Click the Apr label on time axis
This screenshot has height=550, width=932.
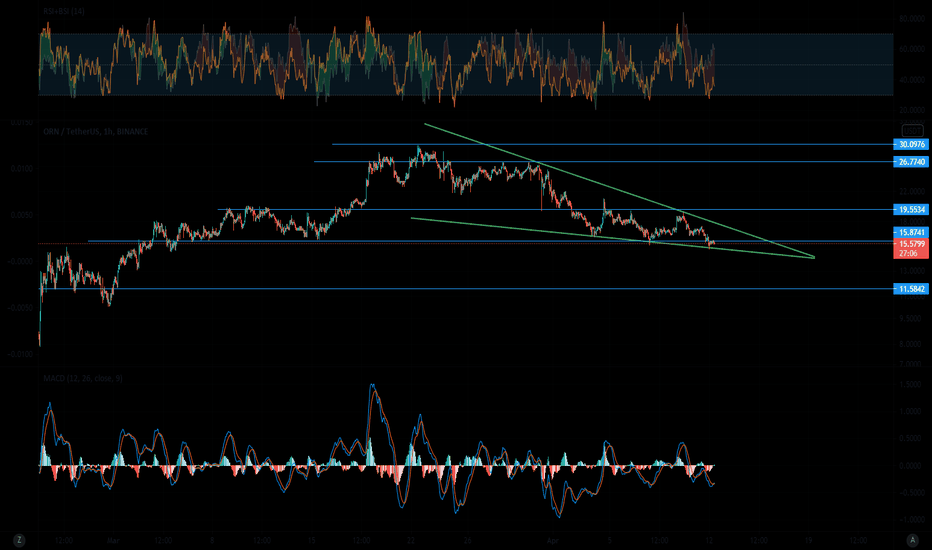[553, 540]
